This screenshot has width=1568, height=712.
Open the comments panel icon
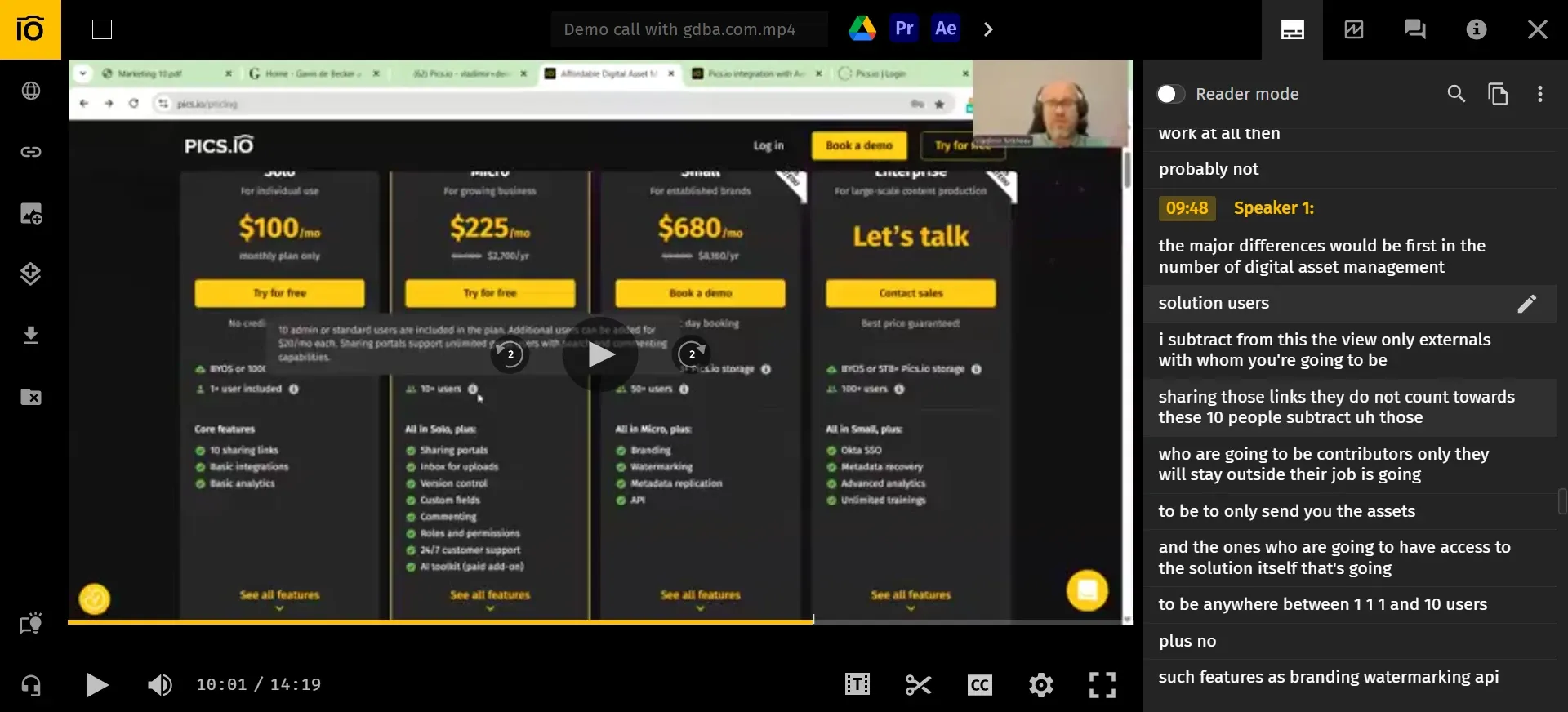pos(1414,29)
